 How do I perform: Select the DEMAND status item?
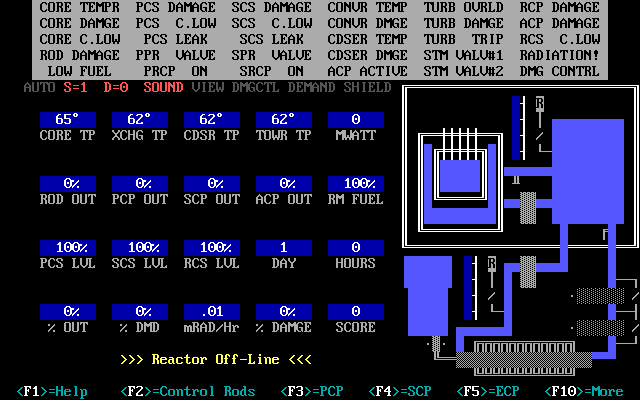(x=311, y=87)
